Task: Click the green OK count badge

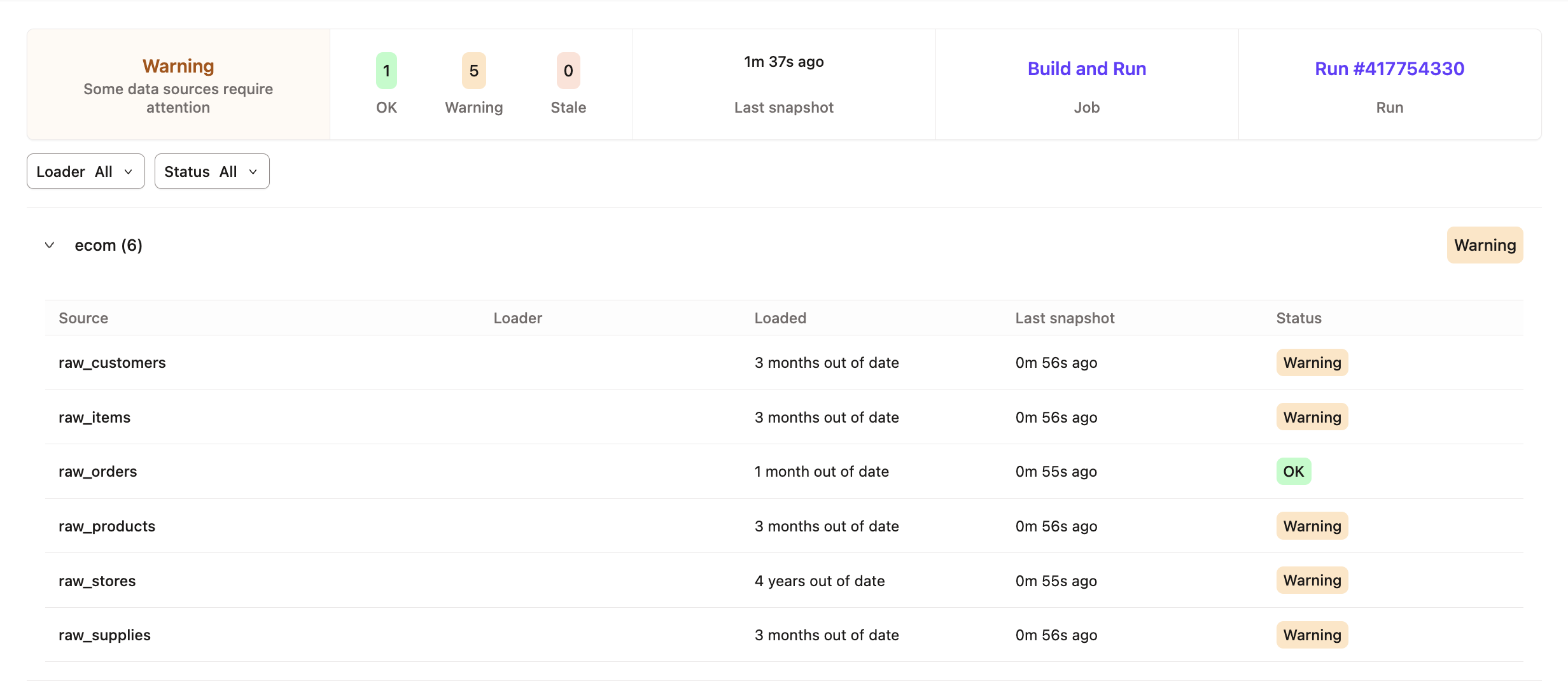Action: (386, 71)
